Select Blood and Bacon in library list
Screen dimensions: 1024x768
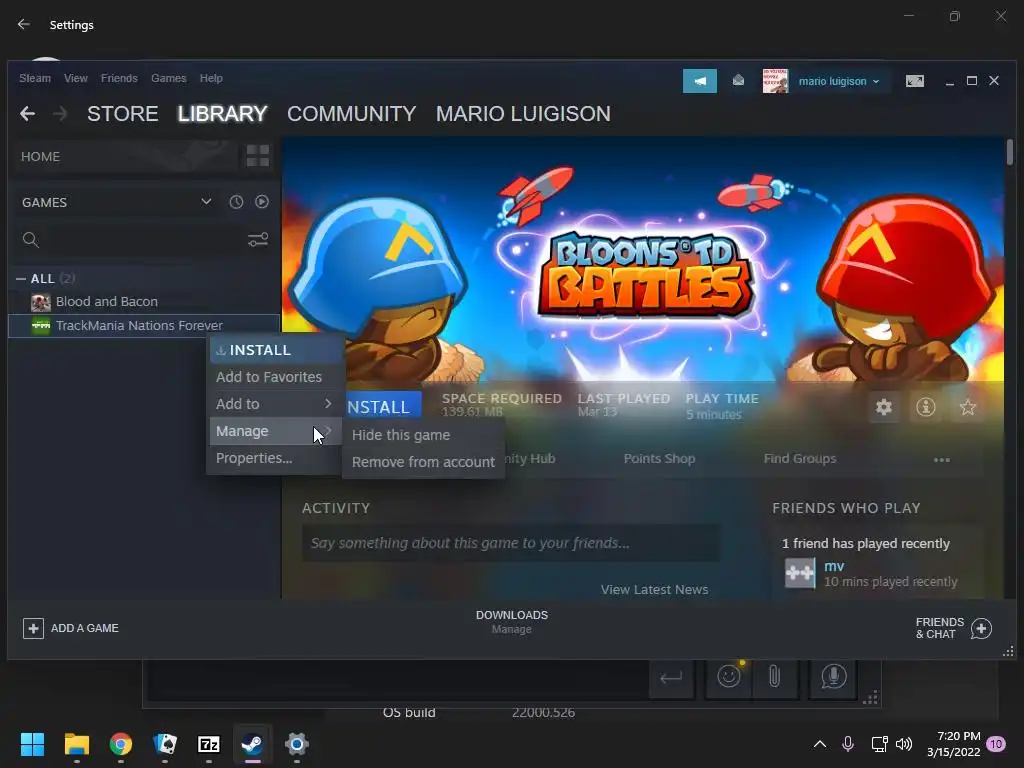coord(144,302)
